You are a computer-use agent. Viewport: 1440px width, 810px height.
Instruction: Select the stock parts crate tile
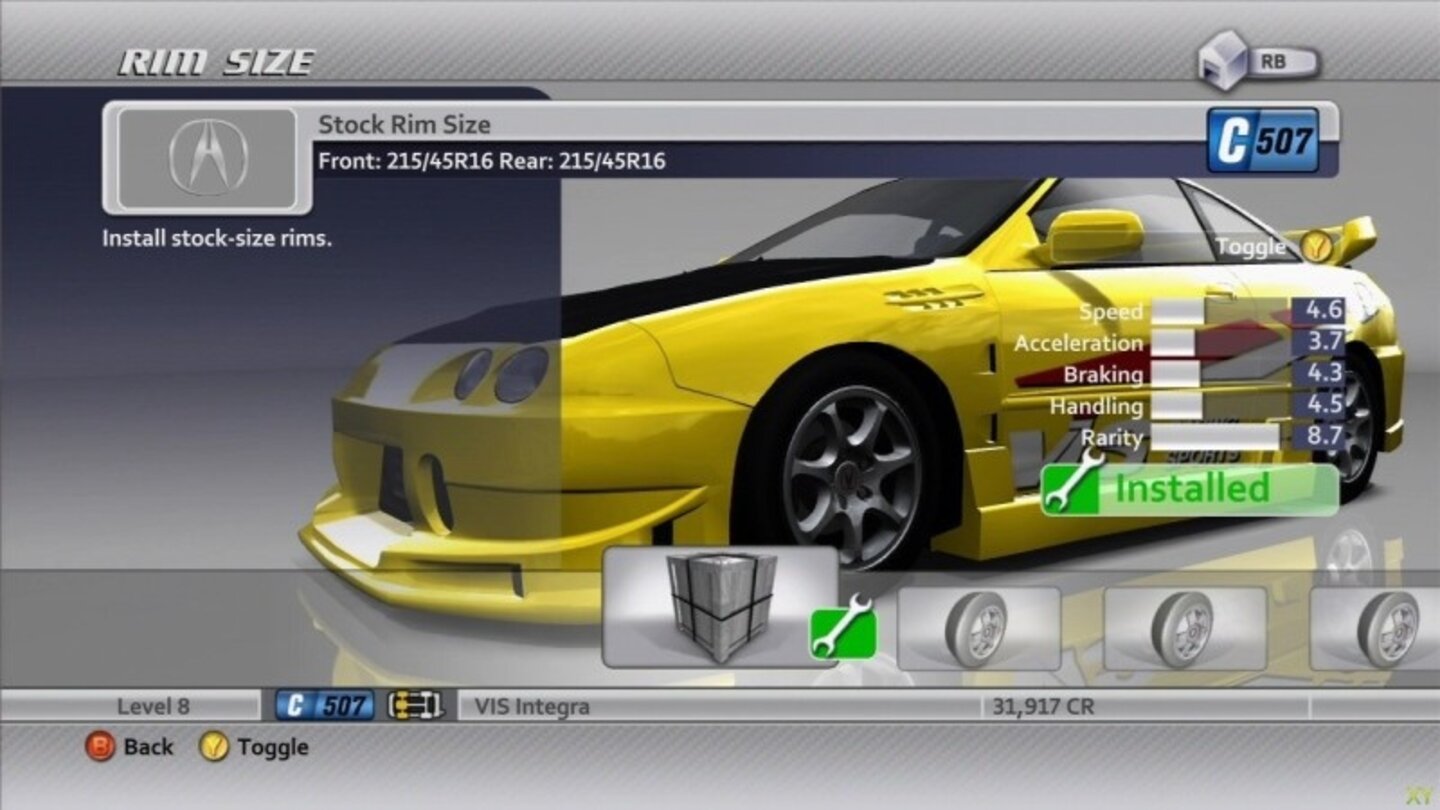tap(720, 607)
